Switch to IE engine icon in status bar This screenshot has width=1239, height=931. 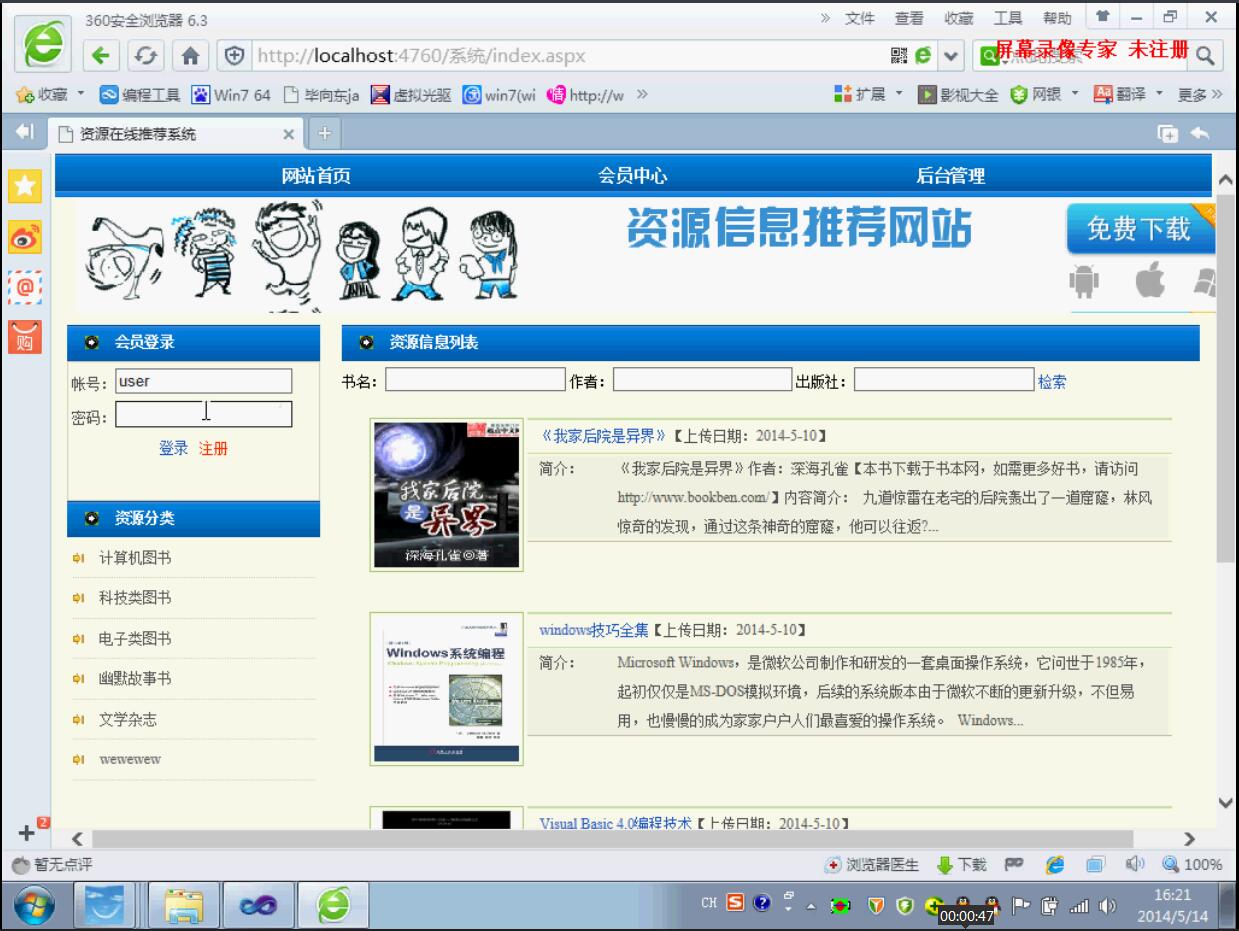[1055, 865]
